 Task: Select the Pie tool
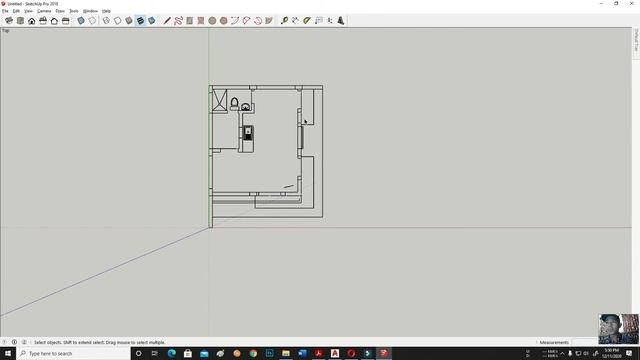269,20
